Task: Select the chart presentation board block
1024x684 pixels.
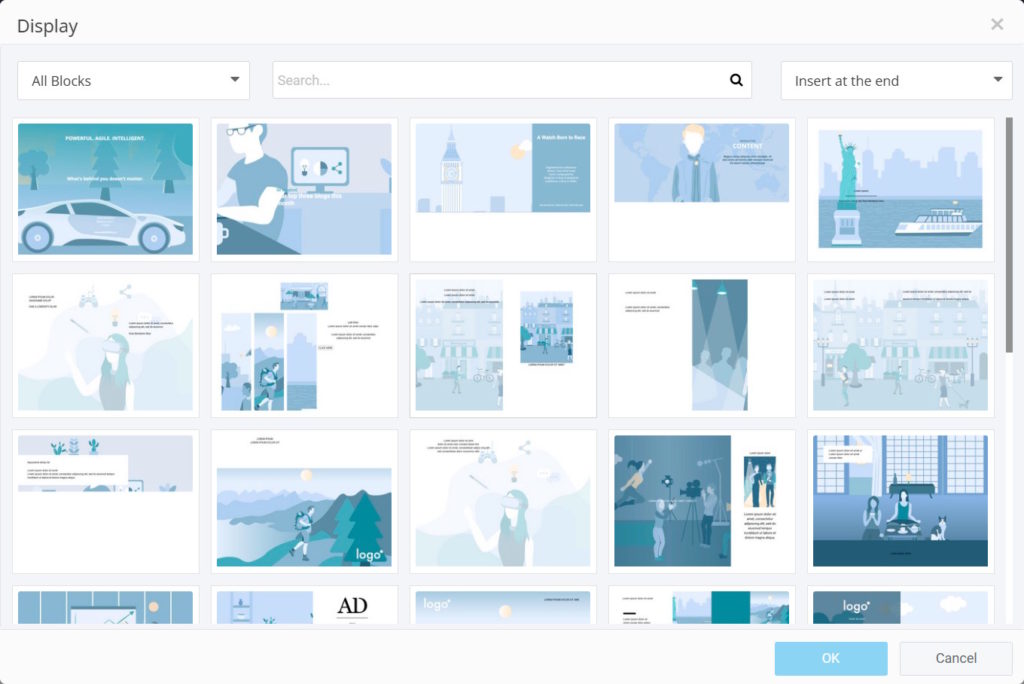Action: tap(106, 606)
